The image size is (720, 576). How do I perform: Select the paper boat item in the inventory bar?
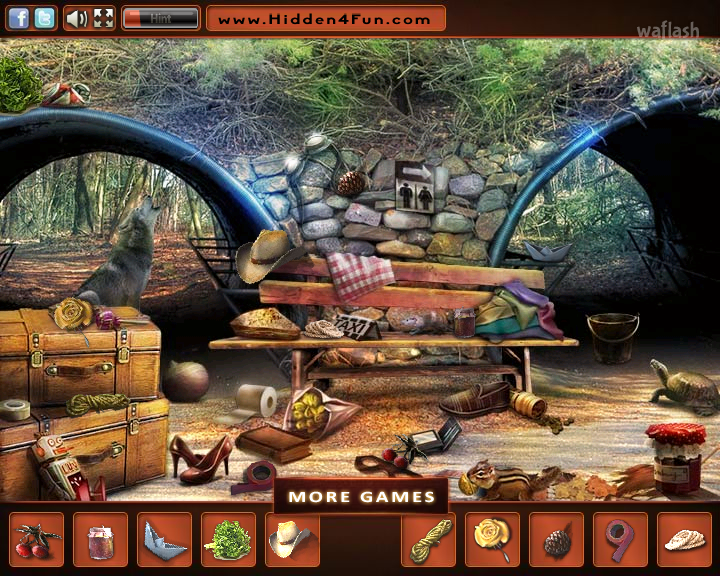164,539
